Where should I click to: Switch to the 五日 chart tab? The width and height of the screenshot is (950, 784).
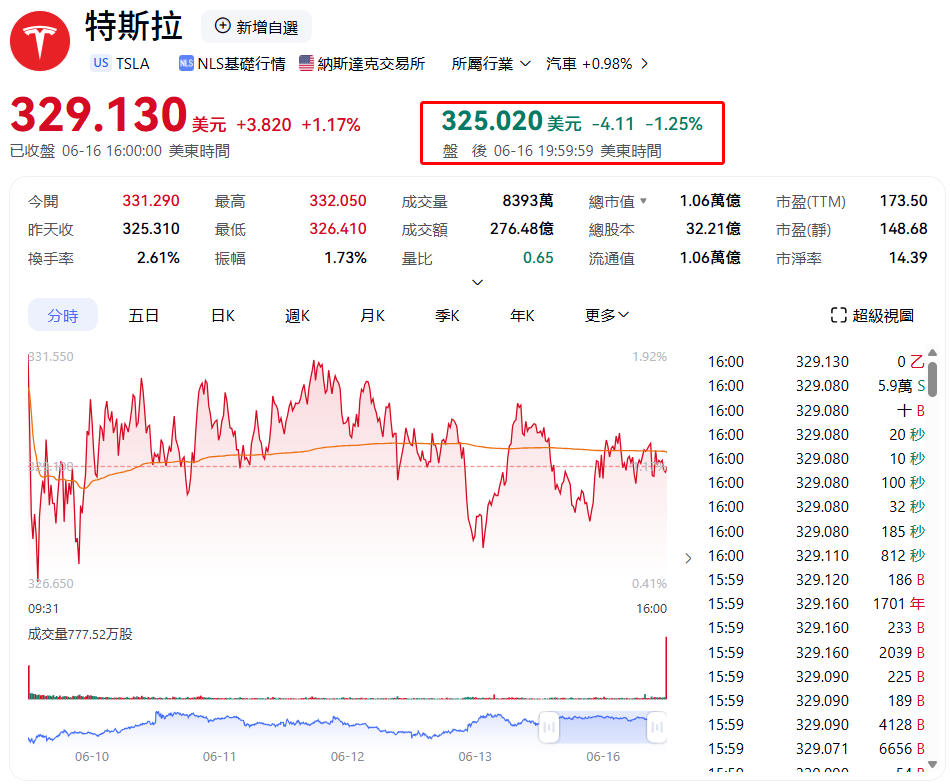click(144, 315)
